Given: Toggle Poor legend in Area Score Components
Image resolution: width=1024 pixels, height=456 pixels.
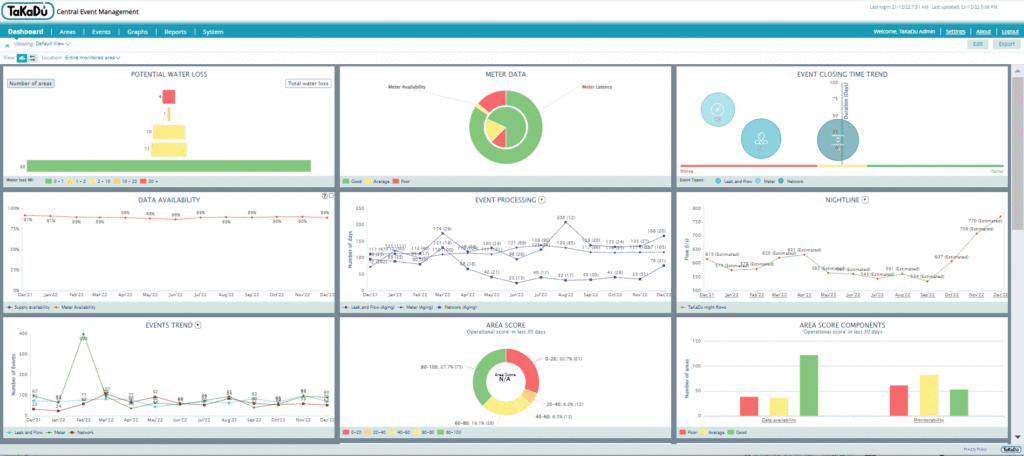Looking at the screenshot, I should coord(688,432).
